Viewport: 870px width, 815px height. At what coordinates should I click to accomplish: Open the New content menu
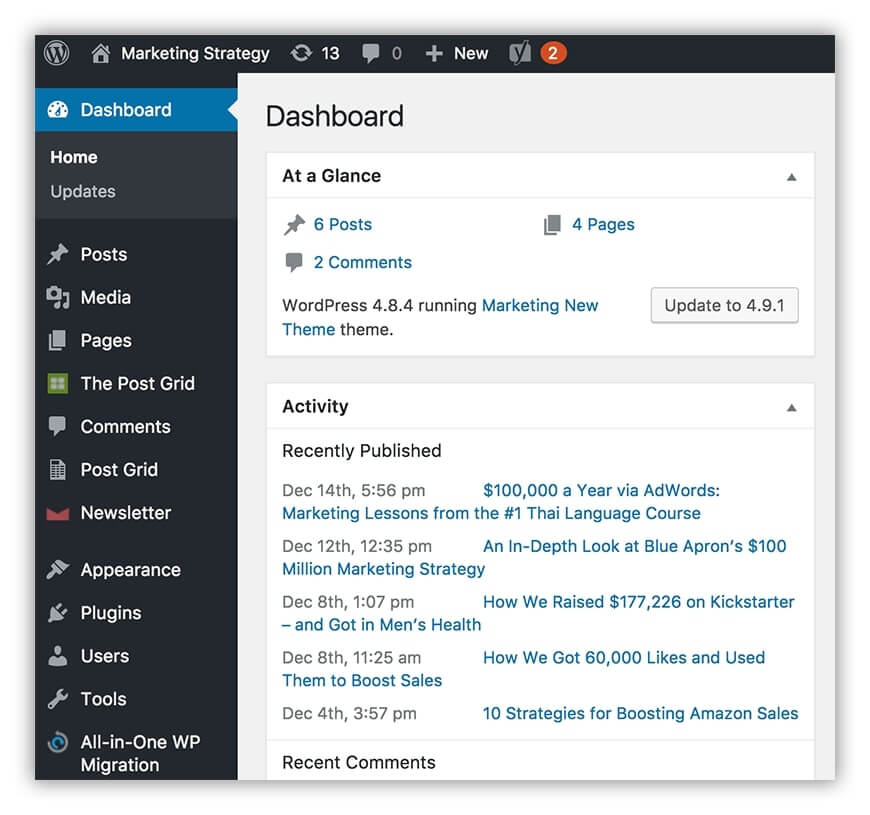[457, 53]
